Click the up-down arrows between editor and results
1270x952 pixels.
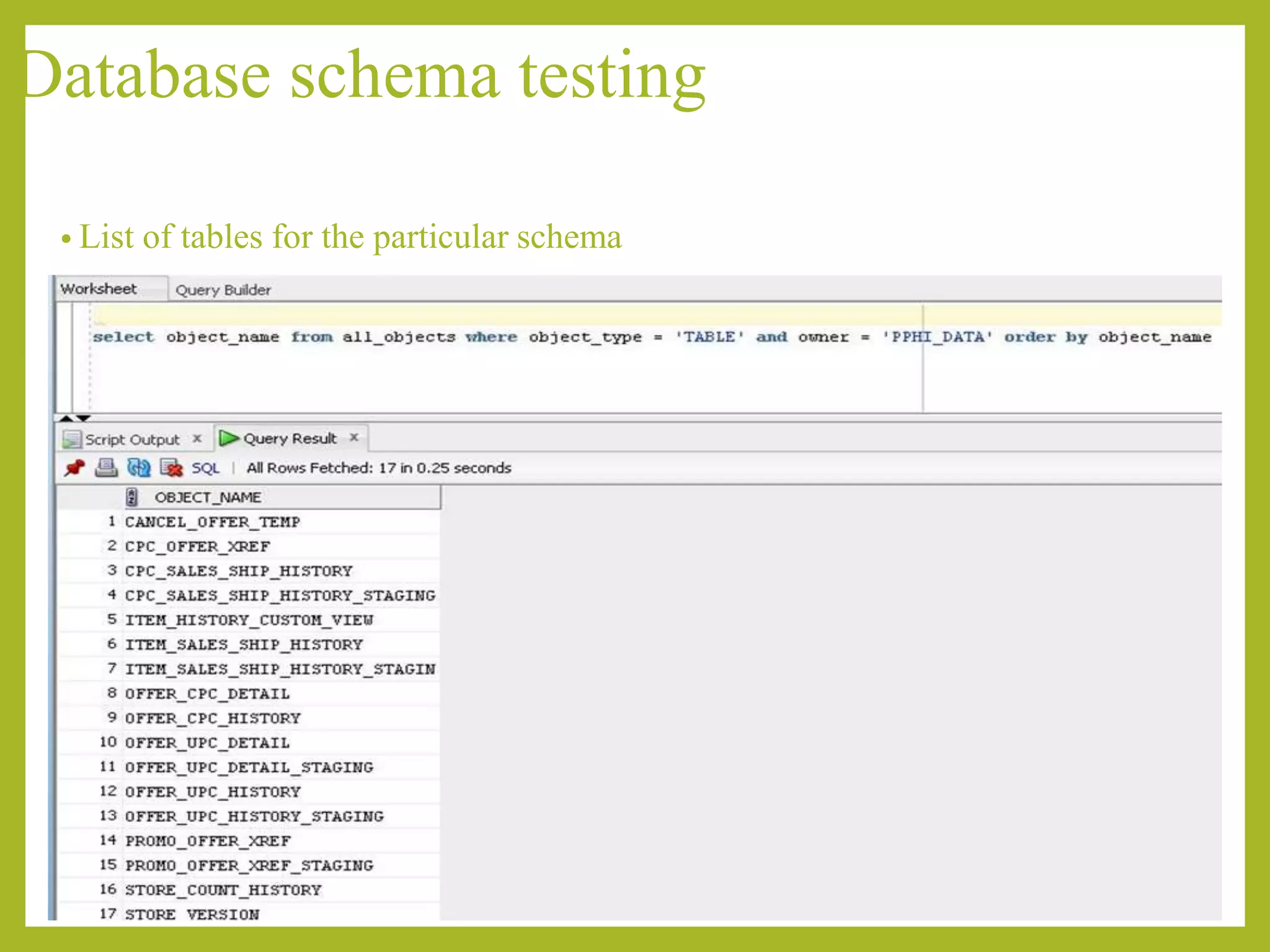tap(75, 418)
